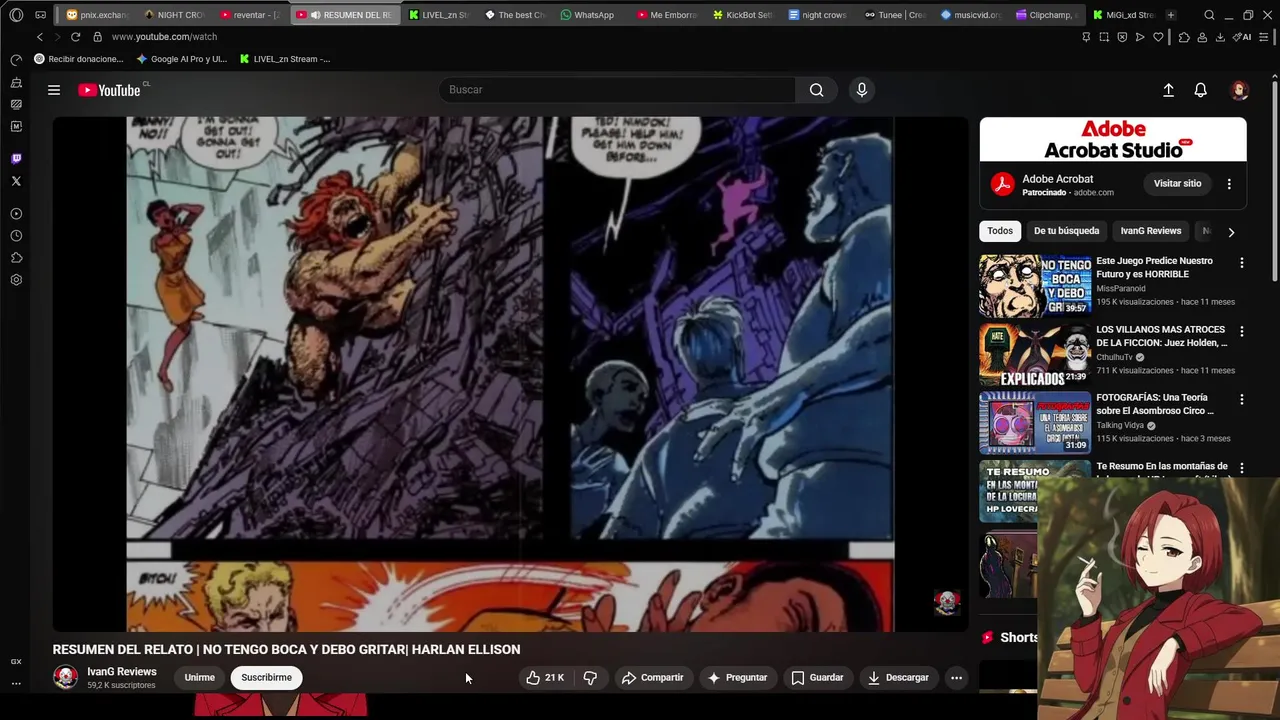The image size is (1280, 720).
Task: Switch to the WhatsApp browser tab
Action: pos(588,15)
